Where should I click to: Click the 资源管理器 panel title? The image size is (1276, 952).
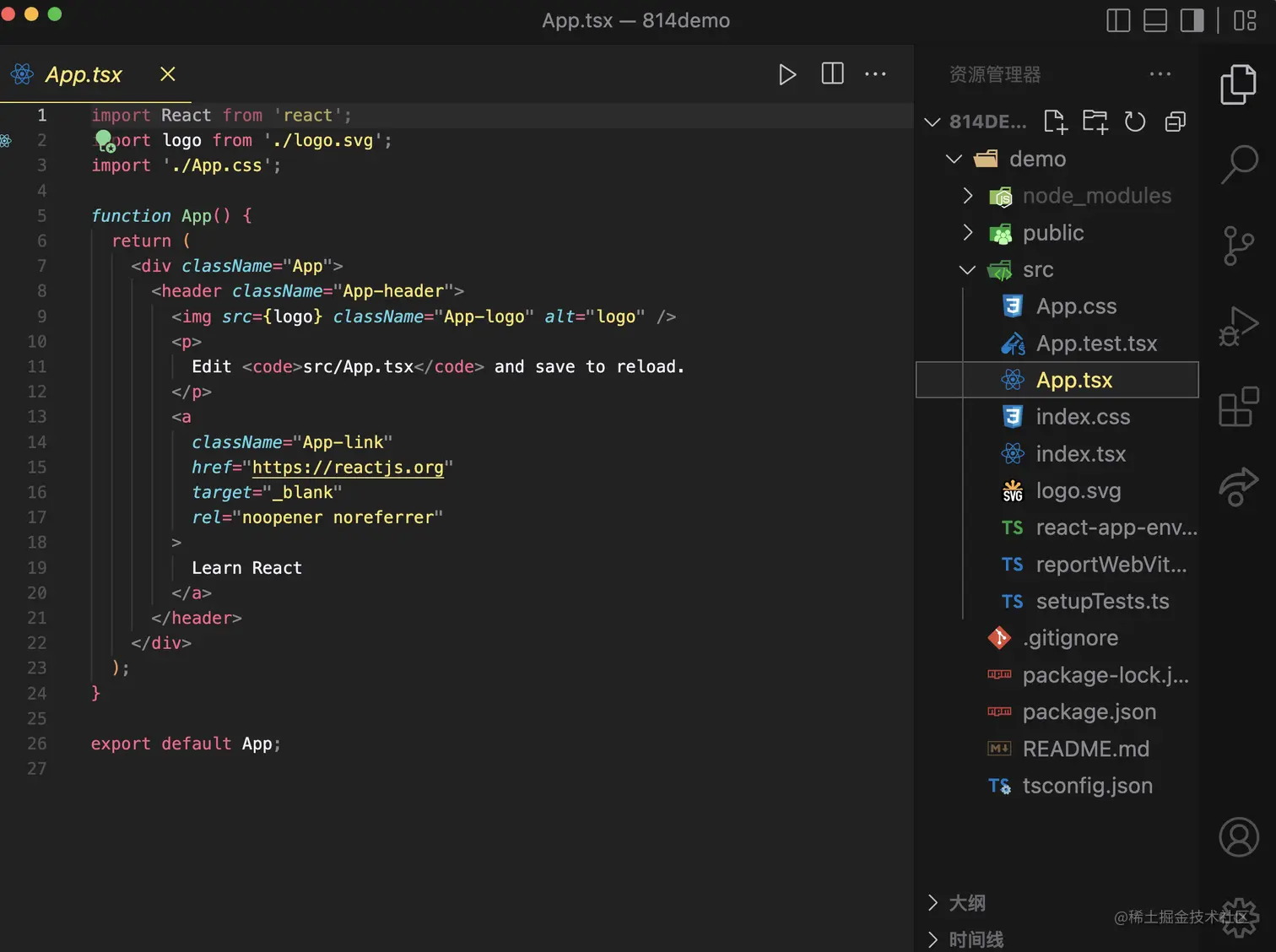pos(995,74)
